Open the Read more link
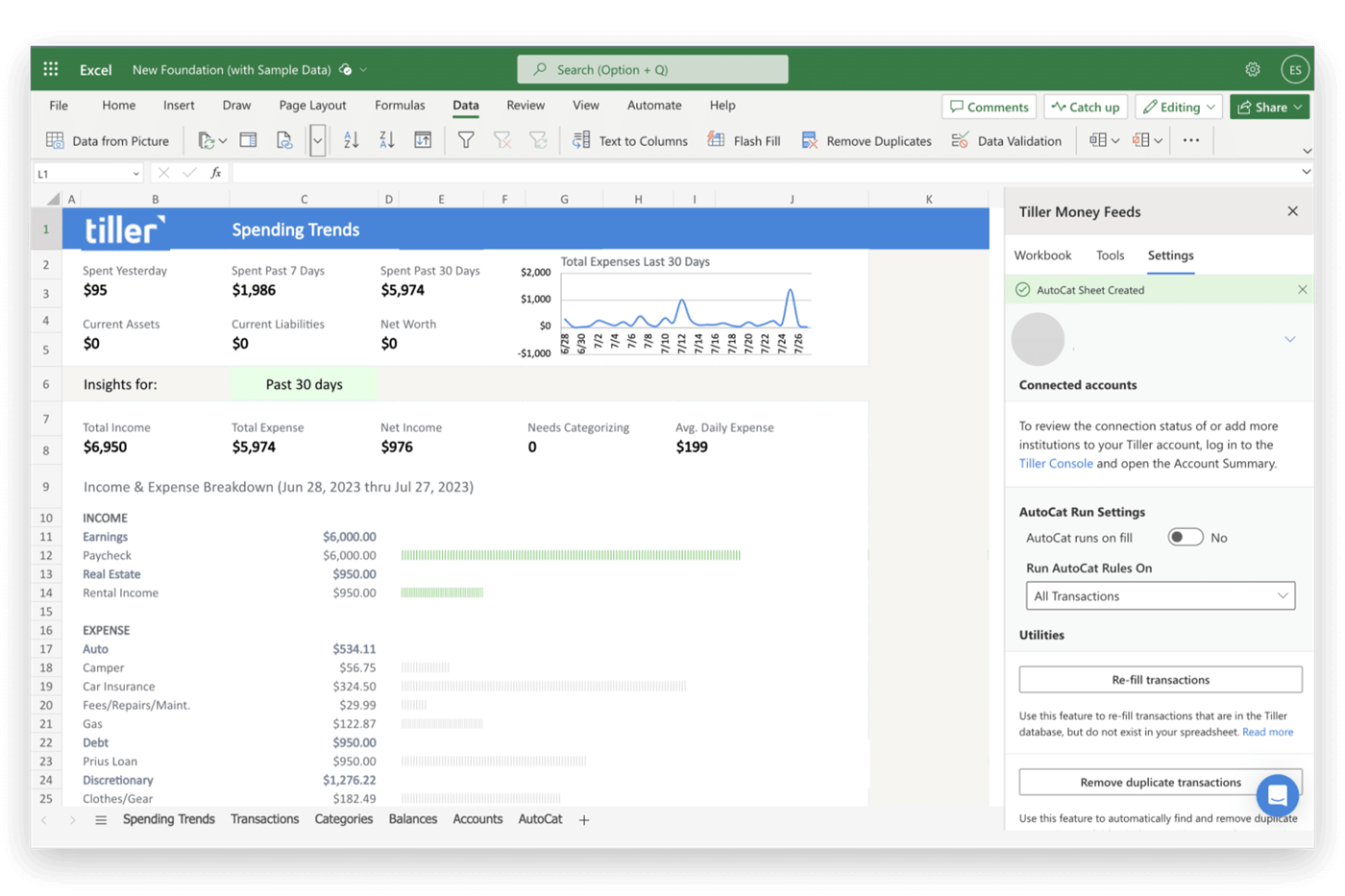Image resolution: width=1345 pixels, height=896 pixels. point(1267,732)
